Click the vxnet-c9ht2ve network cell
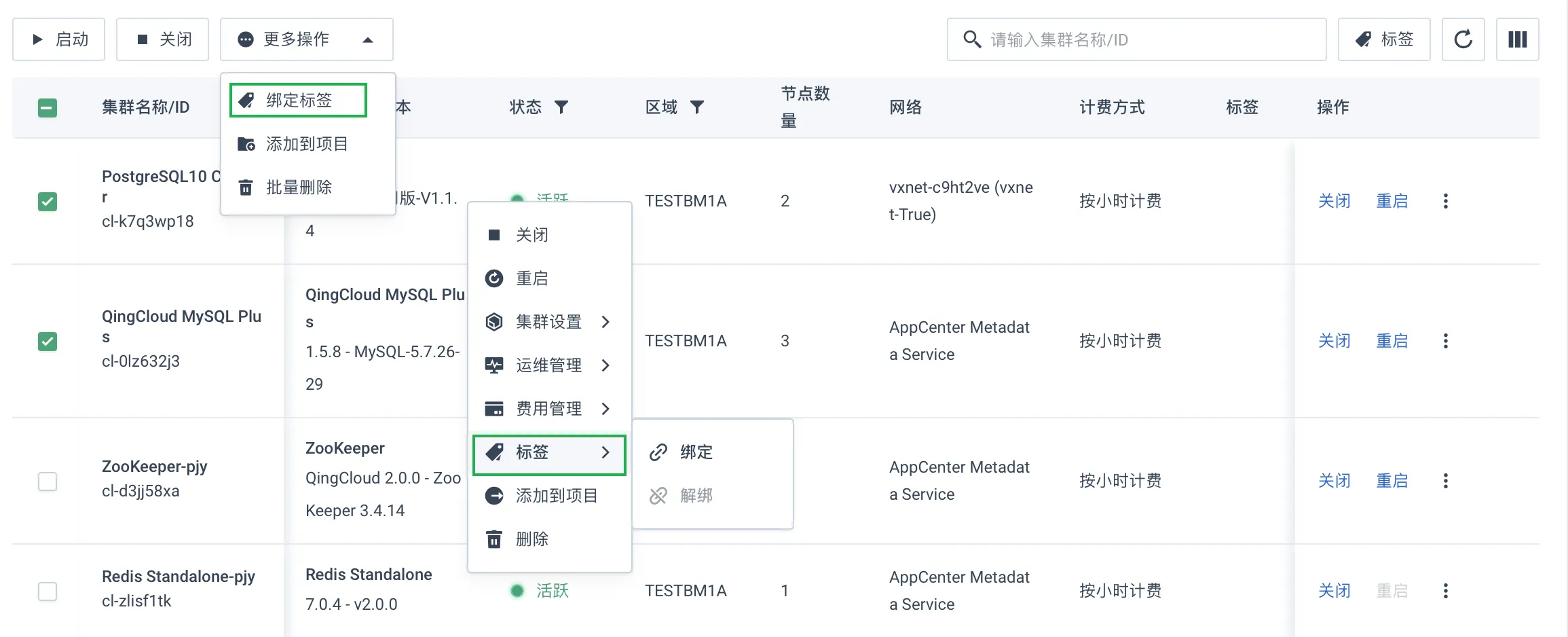The image size is (1568, 637). coord(961,201)
